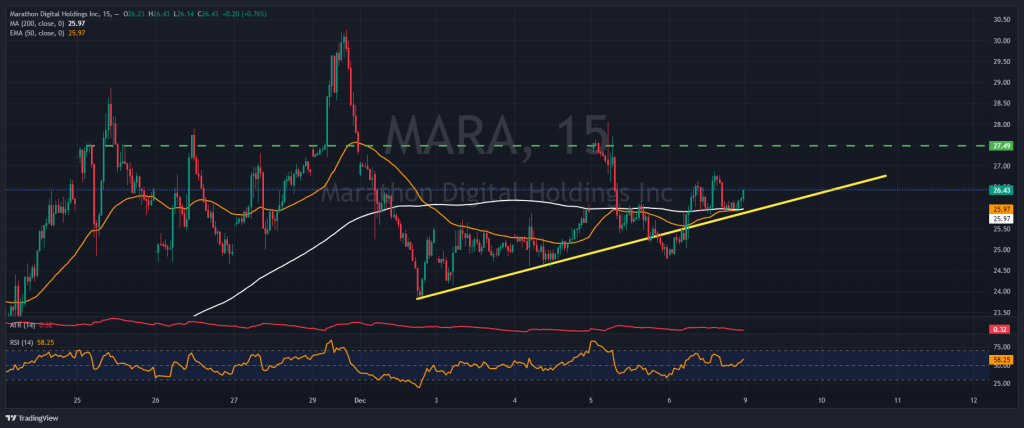Click date 12 on the time axis
The image size is (1024, 428).
974,399
